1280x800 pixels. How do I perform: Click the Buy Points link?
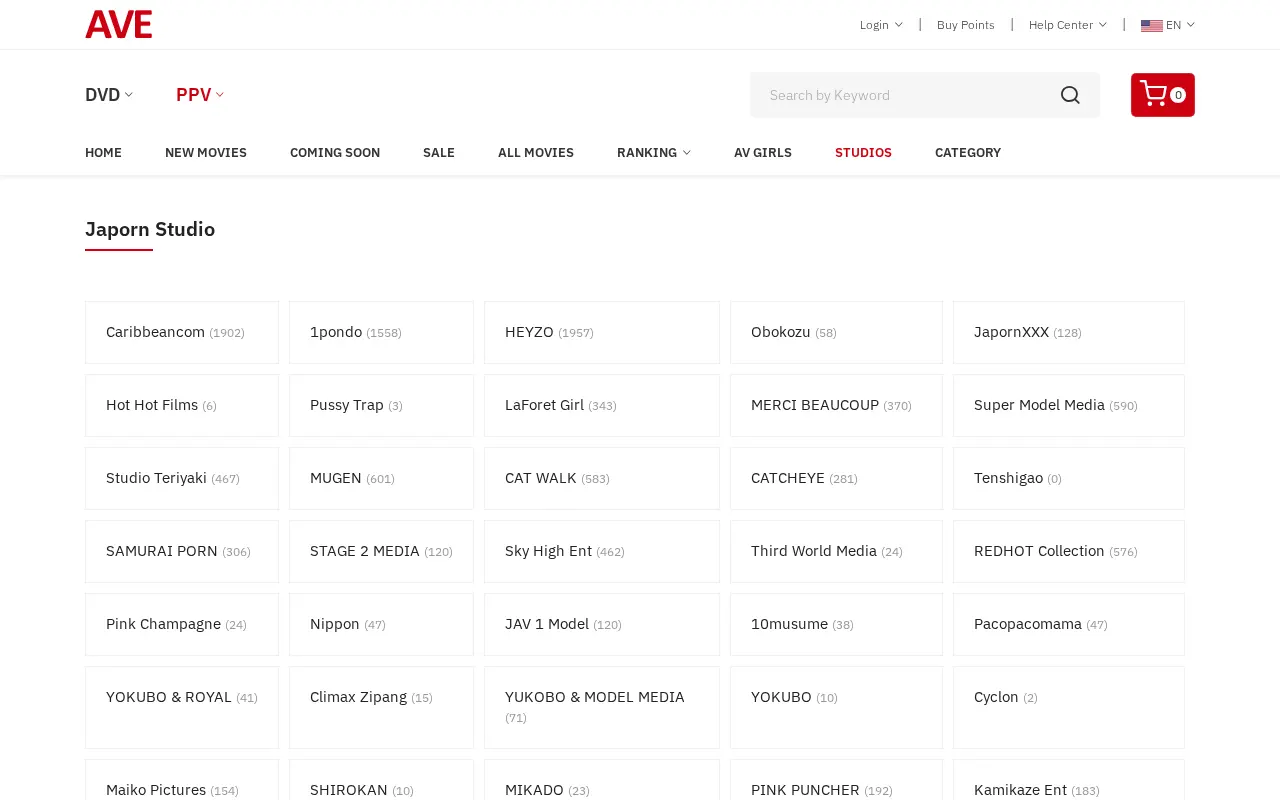966,25
